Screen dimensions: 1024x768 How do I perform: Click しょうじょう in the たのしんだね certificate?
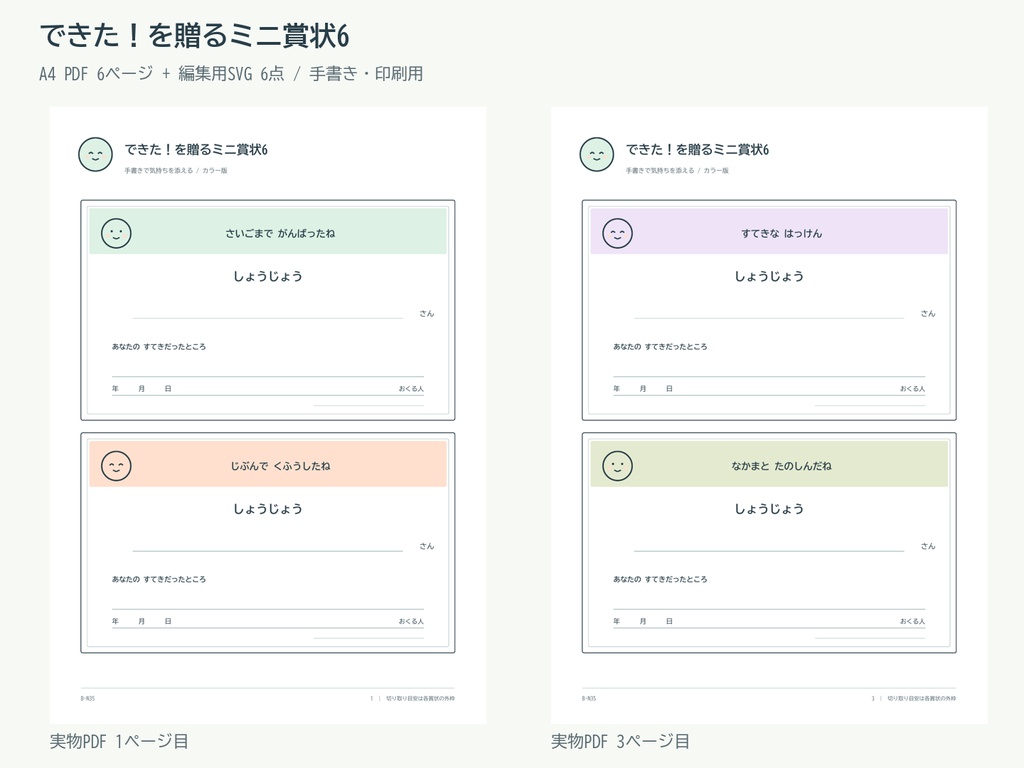[769, 509]
